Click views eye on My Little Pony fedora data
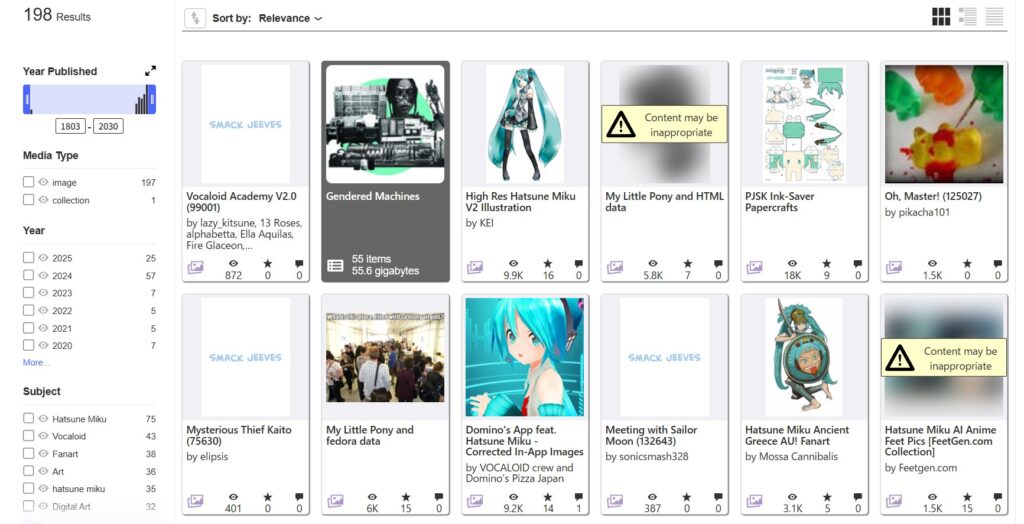 click(372, 497)
